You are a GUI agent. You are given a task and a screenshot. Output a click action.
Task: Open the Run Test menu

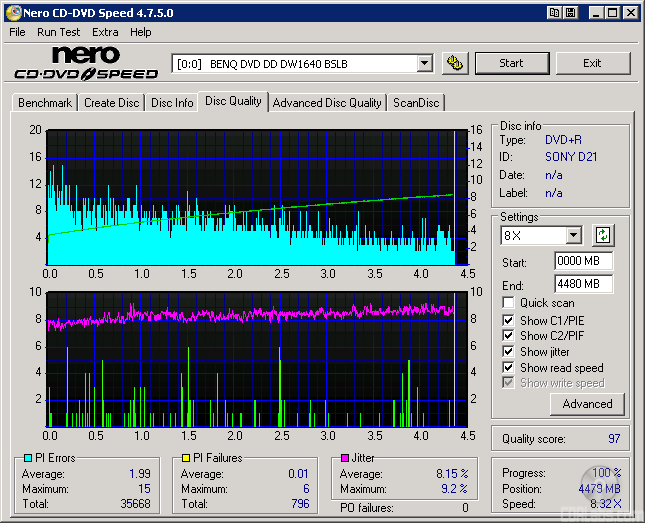point(59,32)
